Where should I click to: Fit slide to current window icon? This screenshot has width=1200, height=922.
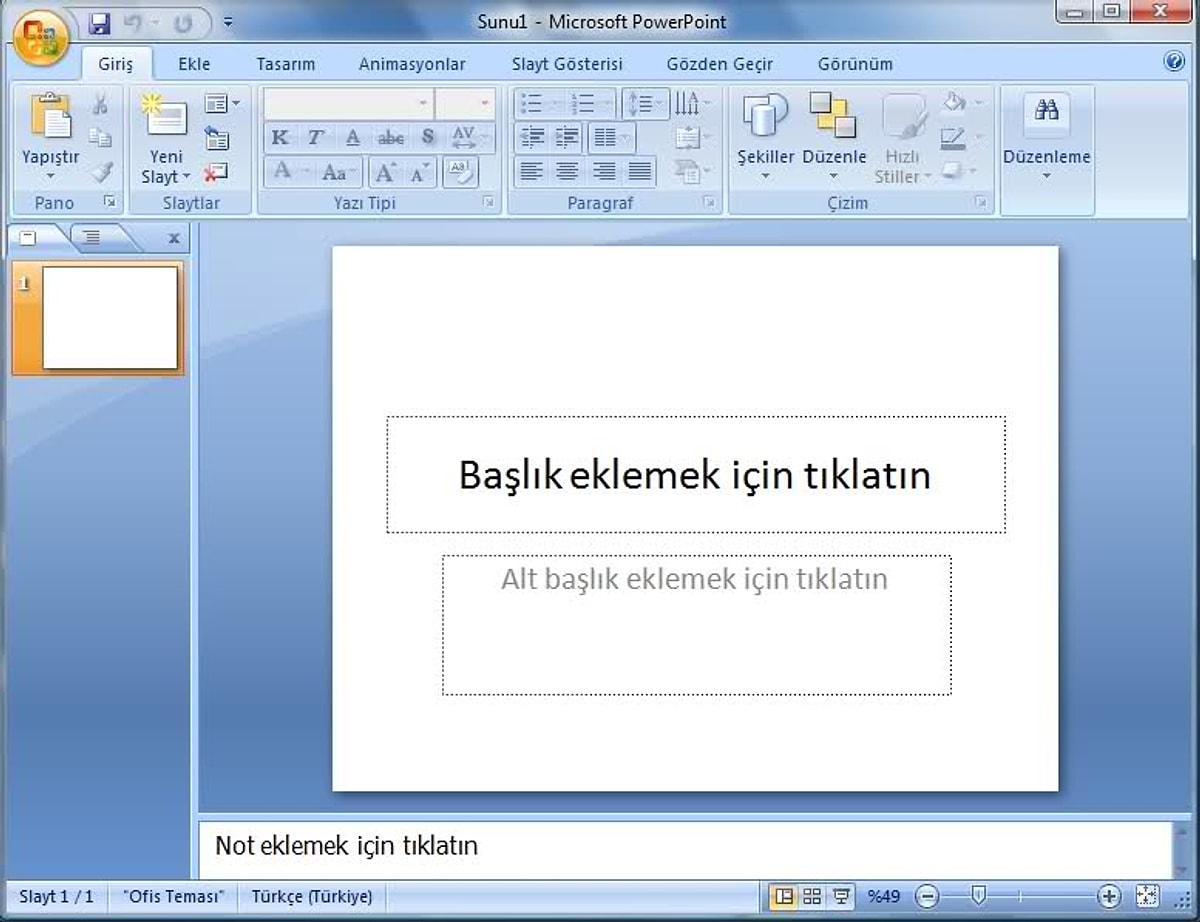click(x=1147, y=896)
